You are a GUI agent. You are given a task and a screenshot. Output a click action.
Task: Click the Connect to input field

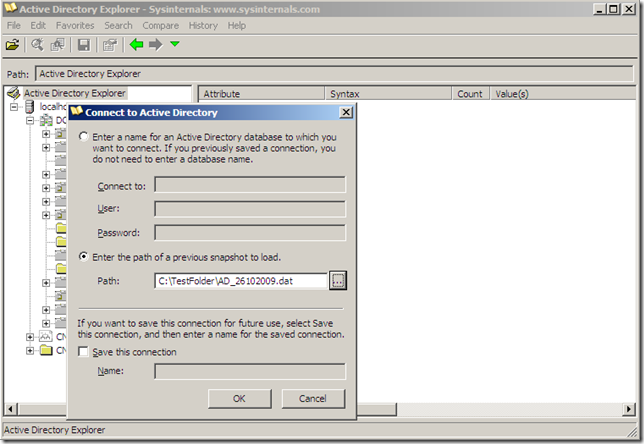[250, 185]
